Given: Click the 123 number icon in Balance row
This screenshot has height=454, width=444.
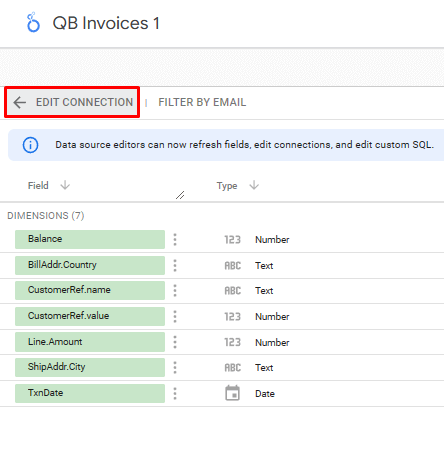Looking at the screenshot, I should pyautogui.click(x=232, y=240).
